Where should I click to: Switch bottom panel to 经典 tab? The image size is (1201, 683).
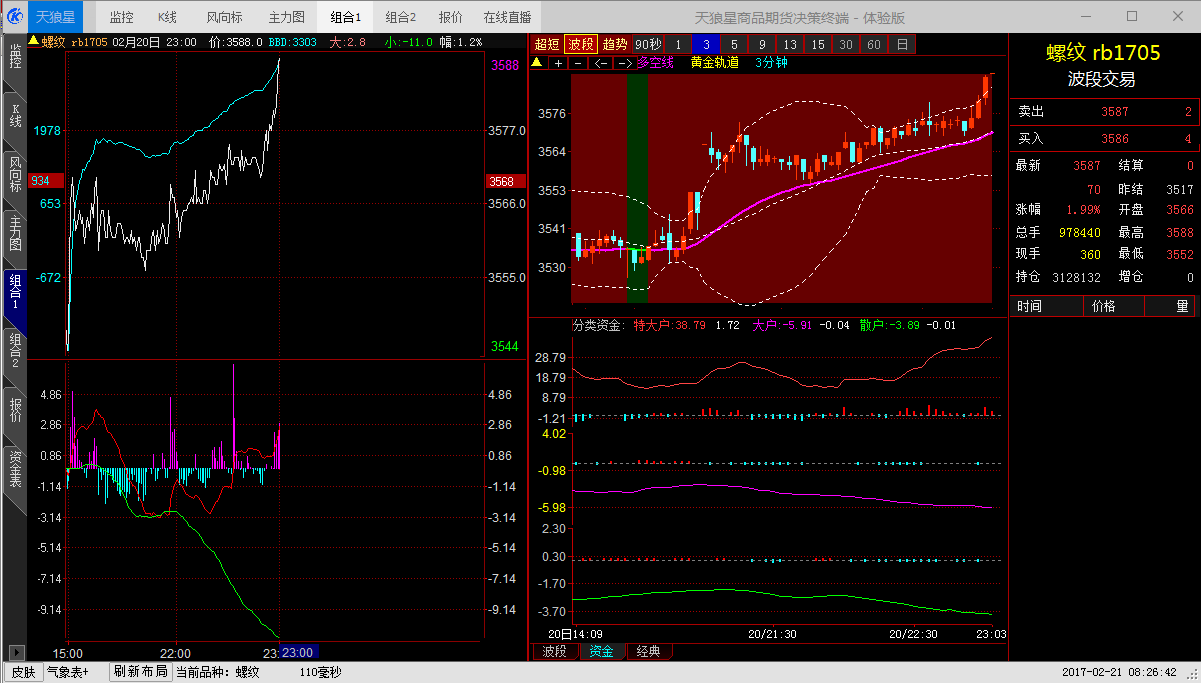[x=649, y=652]
